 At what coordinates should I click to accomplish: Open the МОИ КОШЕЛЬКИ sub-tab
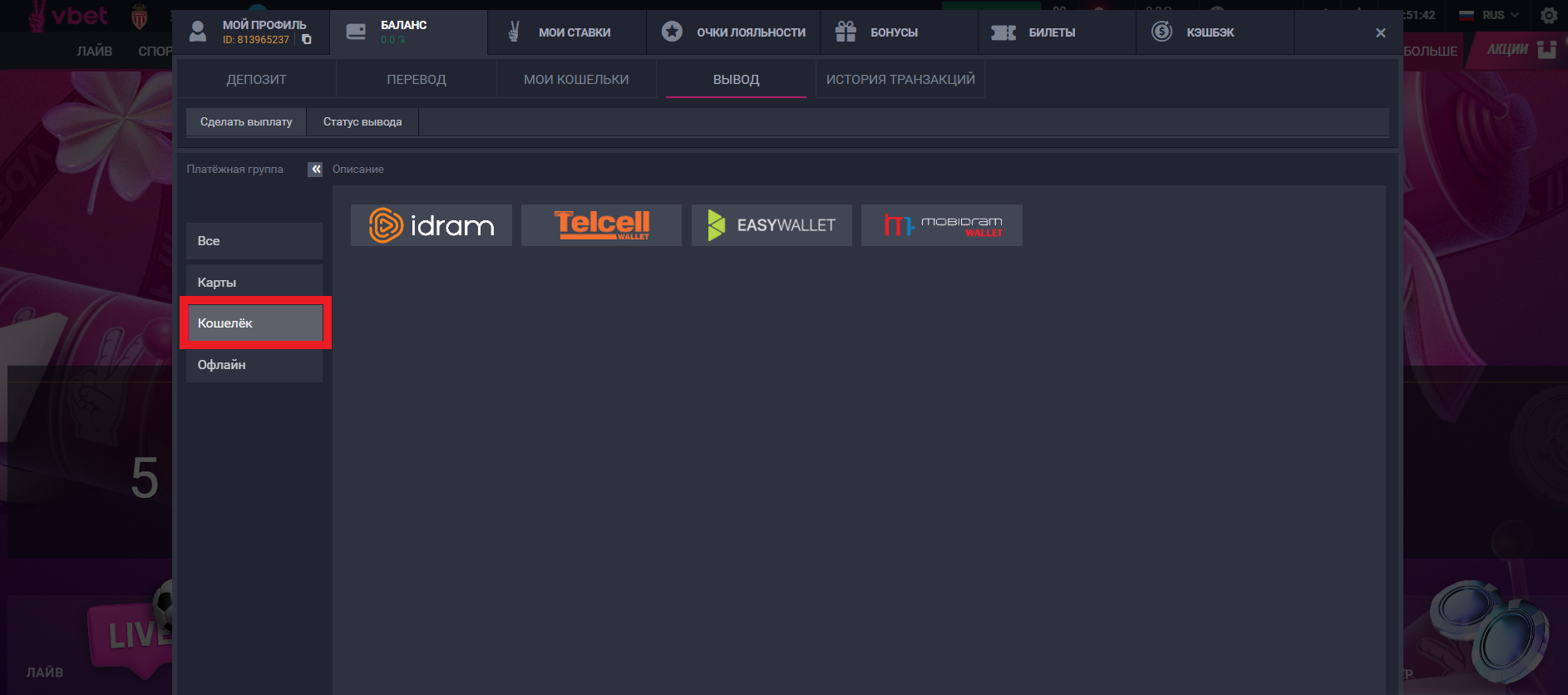point(576,80)
